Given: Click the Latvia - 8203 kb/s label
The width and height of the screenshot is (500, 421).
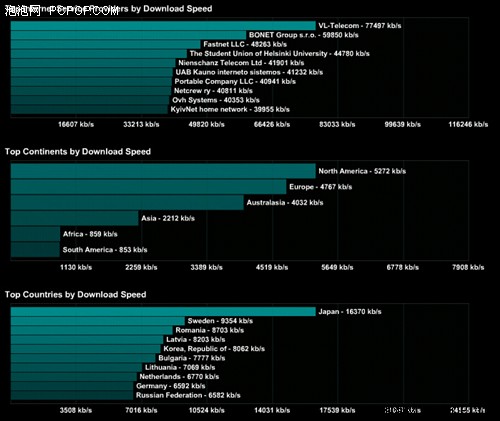Looking at the screenshot, I should tap(196, 340).
